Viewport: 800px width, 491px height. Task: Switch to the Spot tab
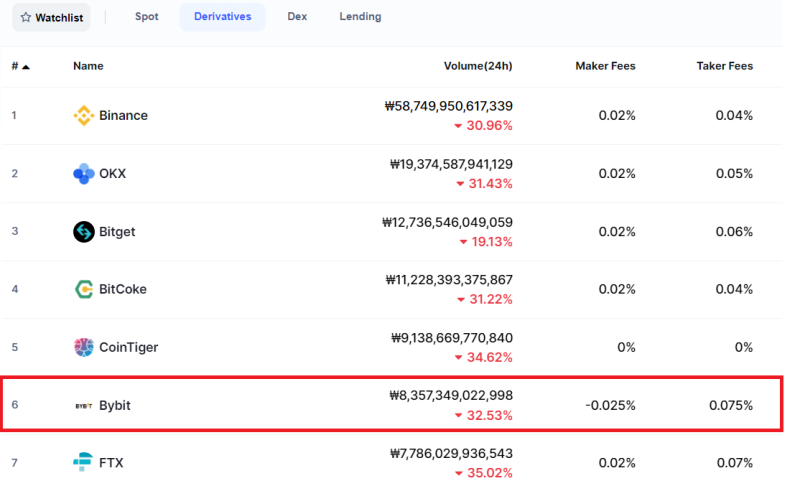(146, 17)
